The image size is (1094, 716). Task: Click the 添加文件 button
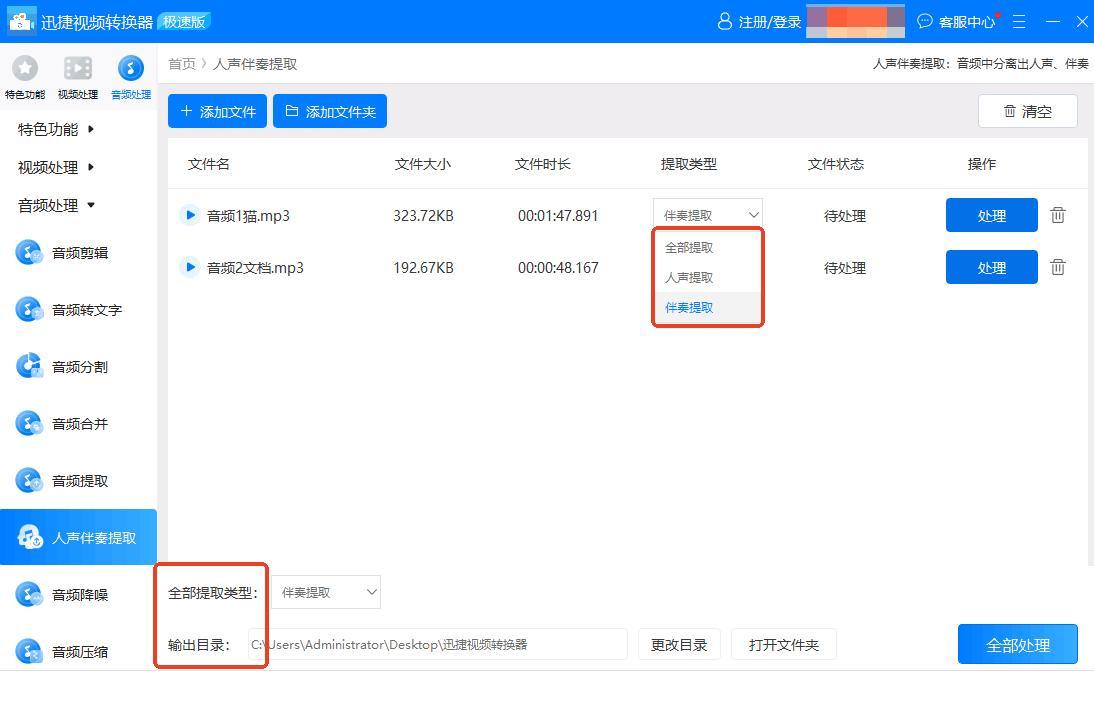pos(218,111)
